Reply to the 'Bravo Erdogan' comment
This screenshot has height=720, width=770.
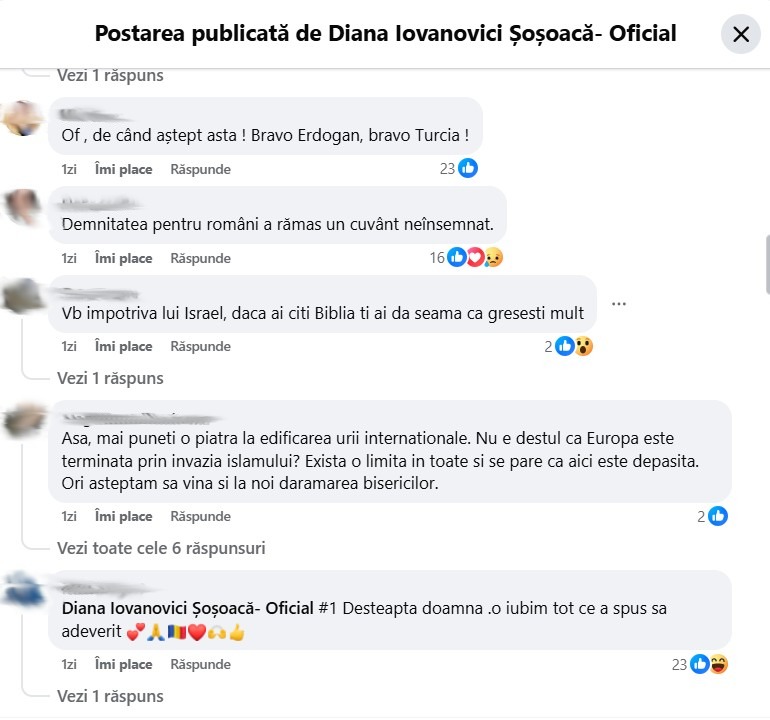(200, 169)
